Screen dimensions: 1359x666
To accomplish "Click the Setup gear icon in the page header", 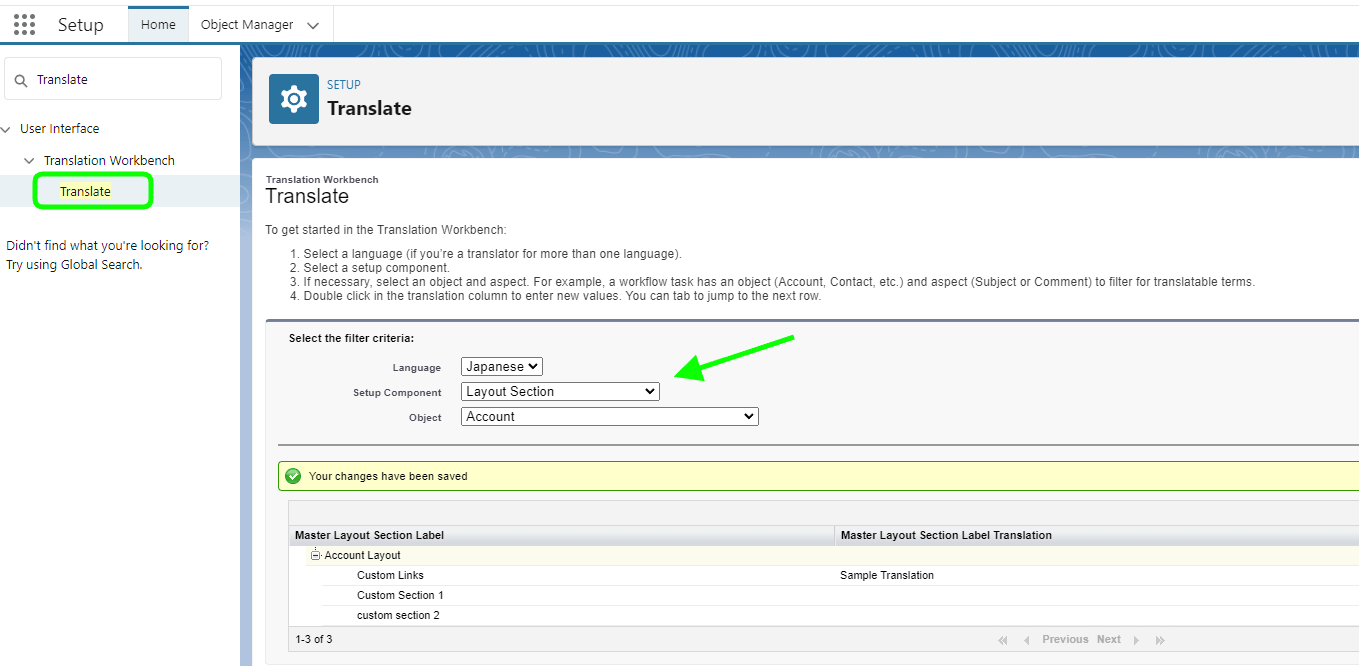I will coord(292,98).
